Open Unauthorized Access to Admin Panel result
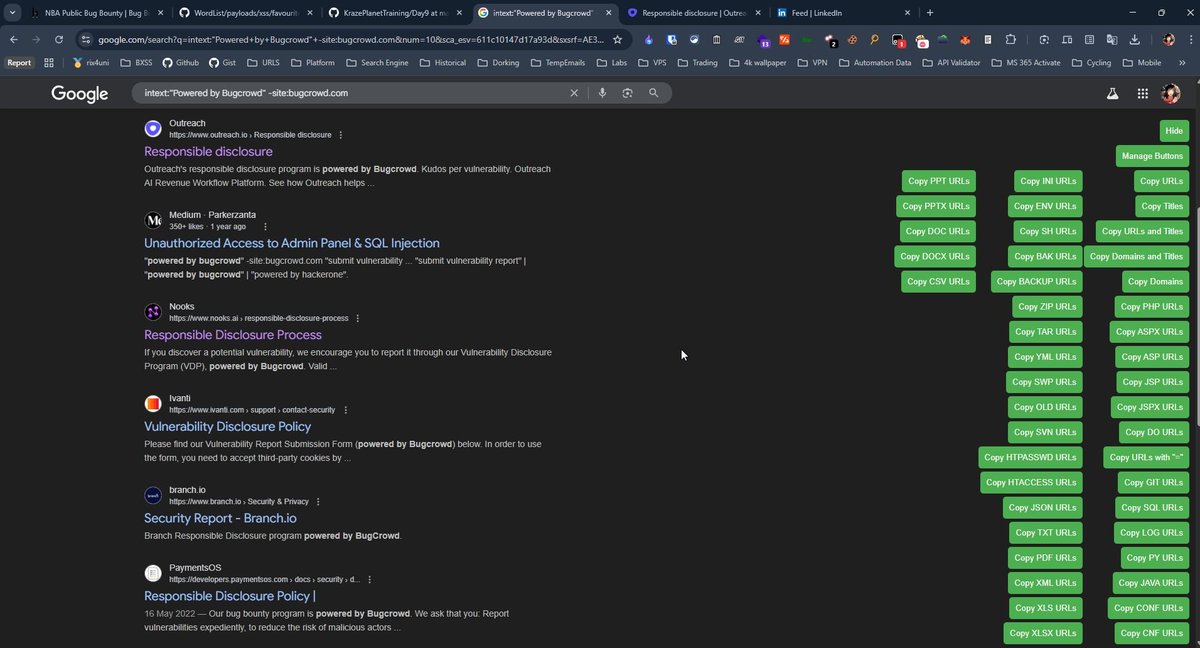Screen dimensions: 1200x648 click(x=292, y=243)
